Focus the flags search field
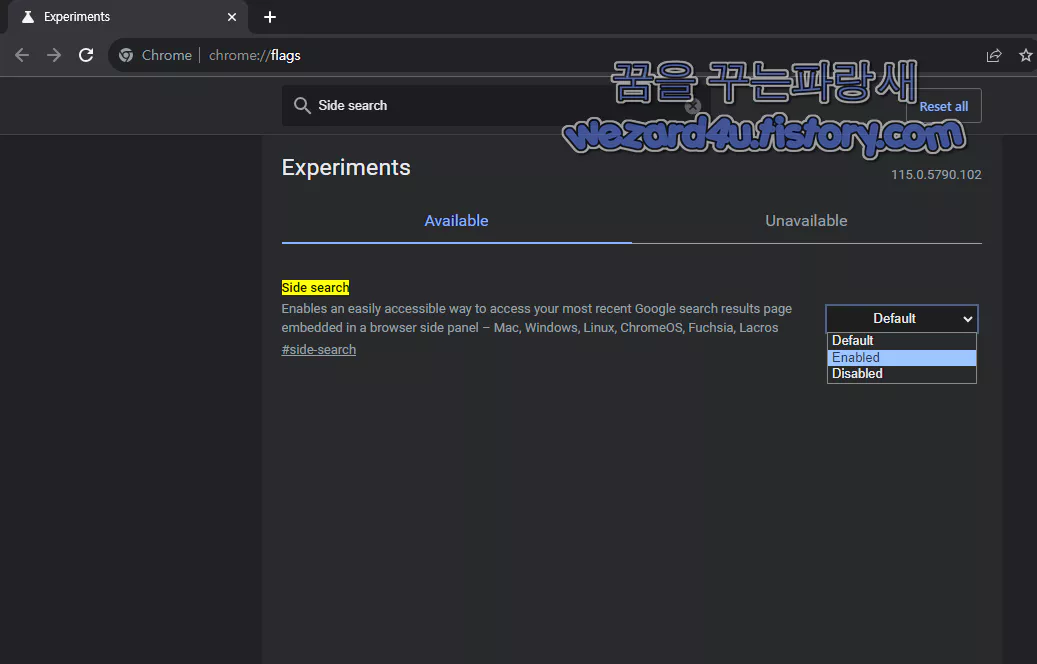 pos(496,106)
